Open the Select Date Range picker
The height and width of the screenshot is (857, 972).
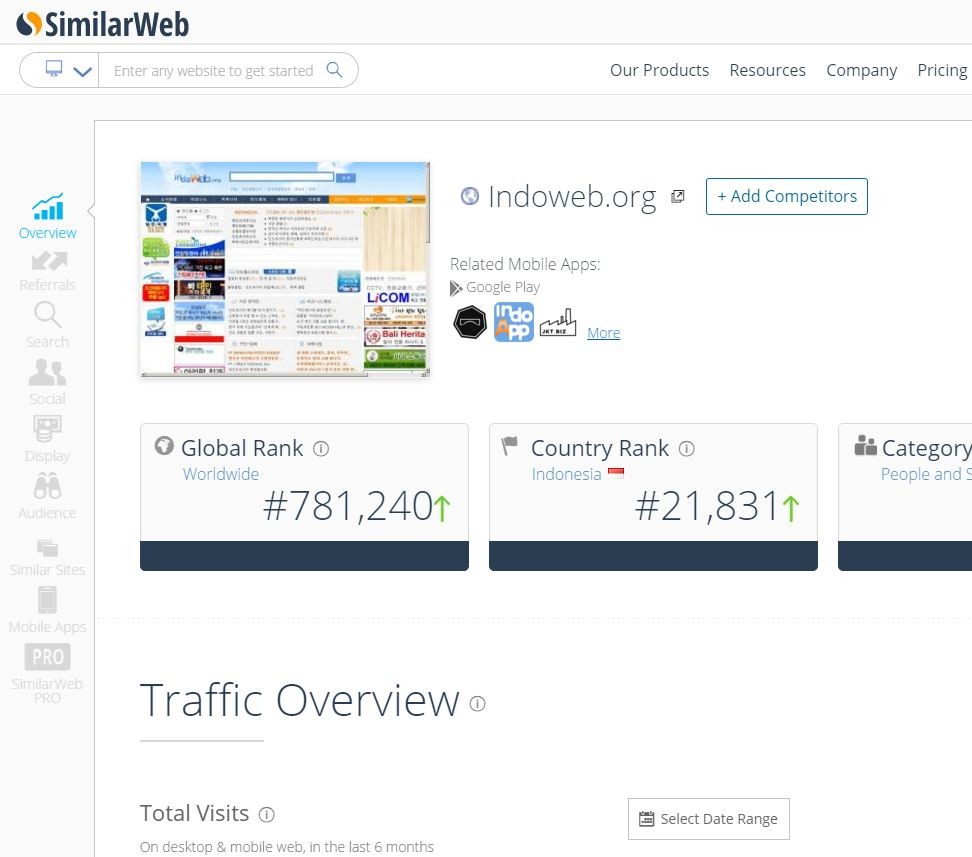[x=708, y=818]
